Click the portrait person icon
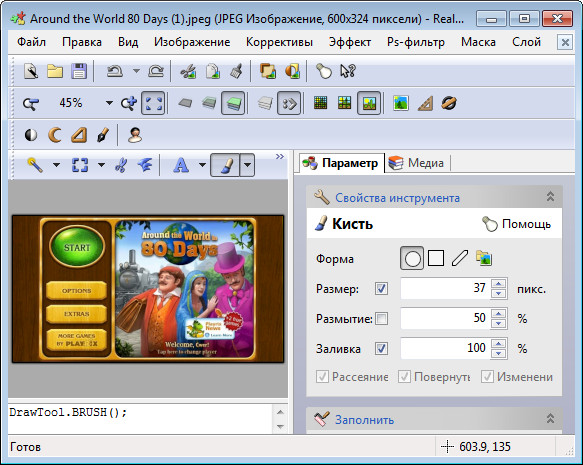 pyautogui.click(x=135, y=135)
